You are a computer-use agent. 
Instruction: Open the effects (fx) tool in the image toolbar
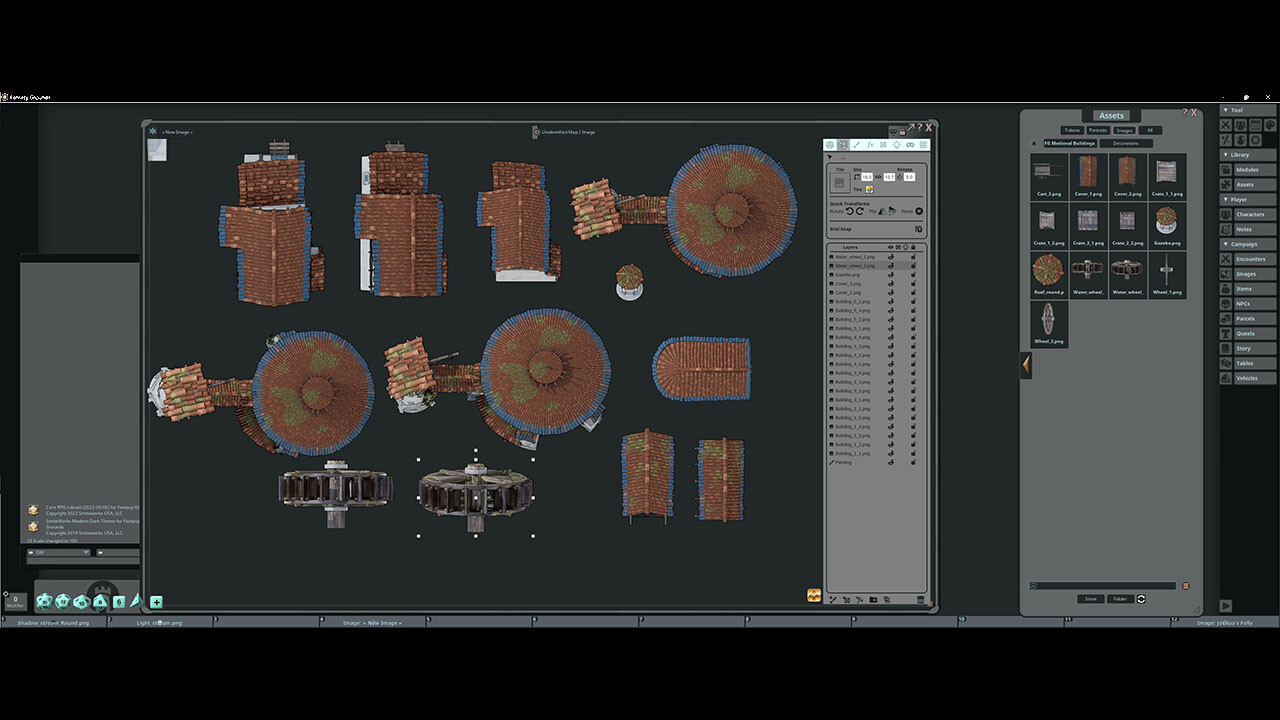[x=870, y=144]
